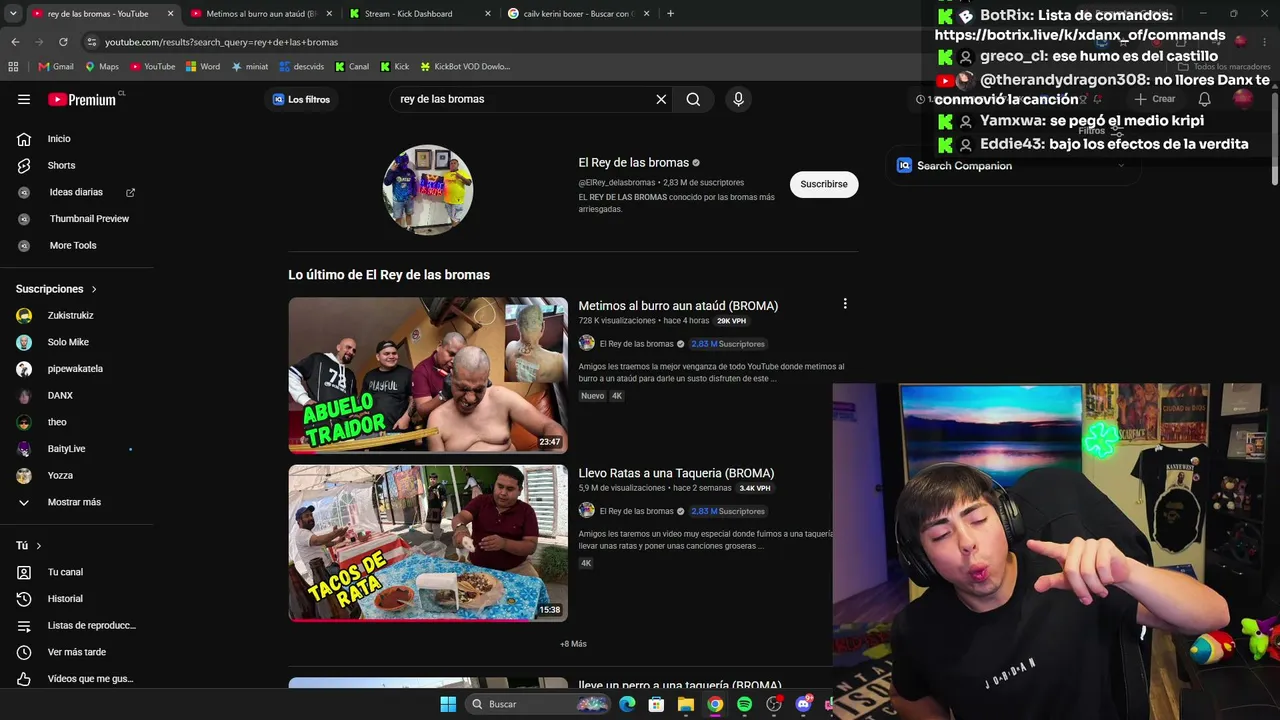1280x720 pixels.
Task: Open the Los filtros button
Action: [301, 99]
